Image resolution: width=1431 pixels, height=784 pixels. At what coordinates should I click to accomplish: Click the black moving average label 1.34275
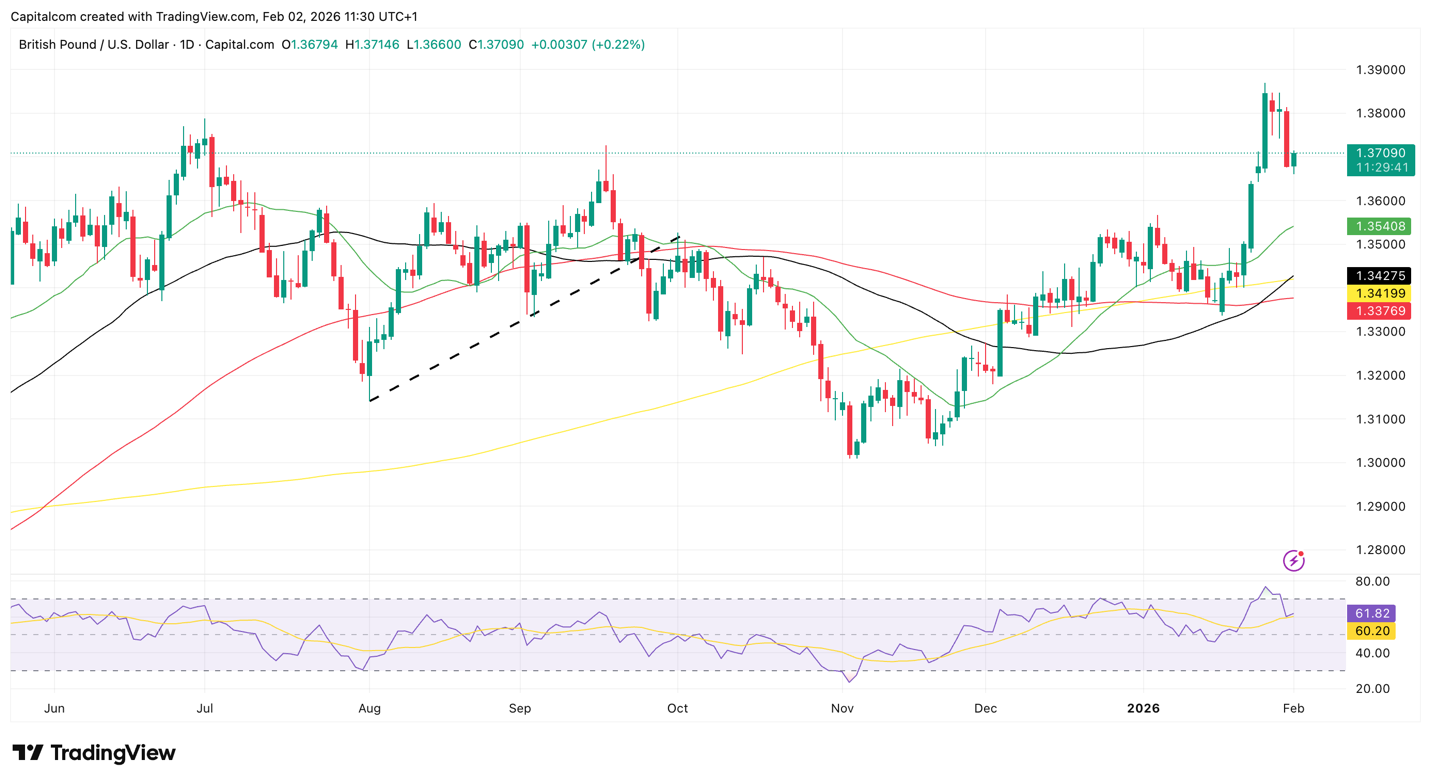click(1380, 276)
